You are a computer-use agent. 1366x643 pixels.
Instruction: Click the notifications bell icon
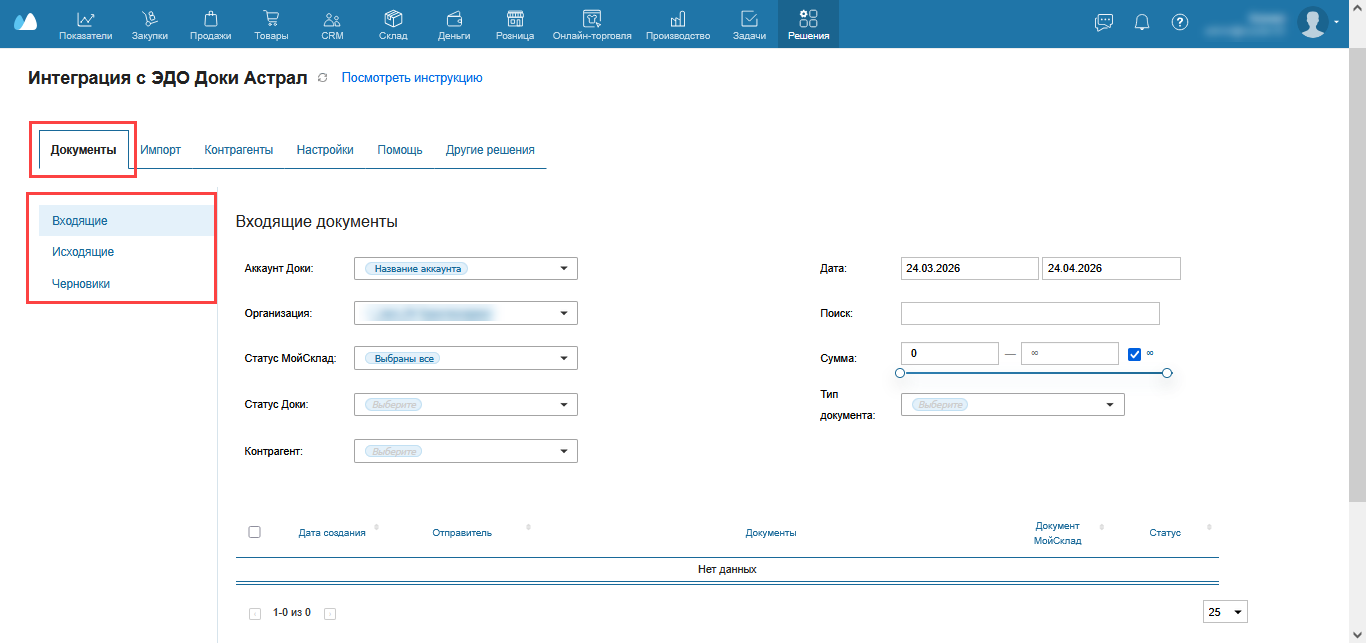click(x=1142, y=22)
